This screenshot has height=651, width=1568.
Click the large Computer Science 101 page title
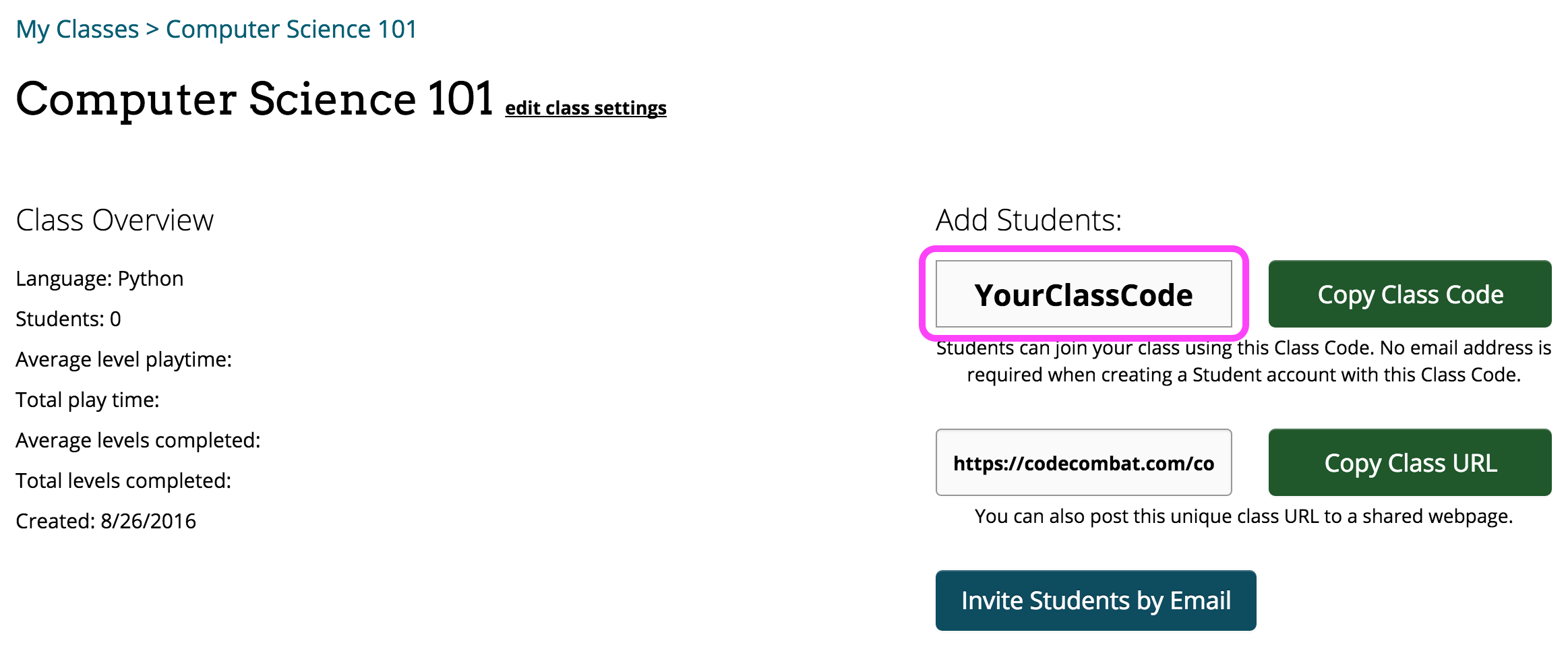[x=254, y=99]
